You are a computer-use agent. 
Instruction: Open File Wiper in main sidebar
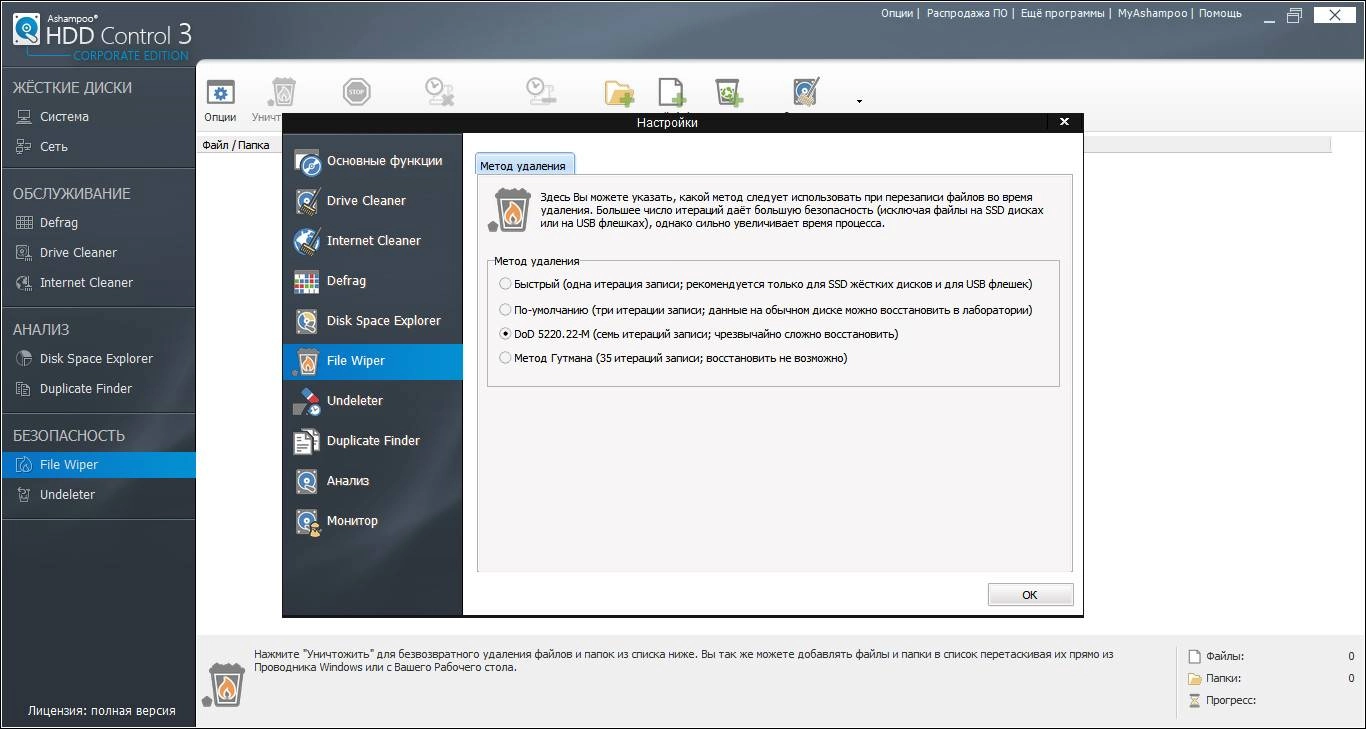(98, 465)
